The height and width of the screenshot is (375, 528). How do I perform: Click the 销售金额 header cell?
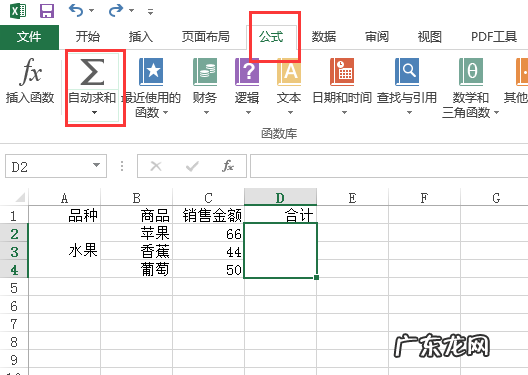point(208,215)
